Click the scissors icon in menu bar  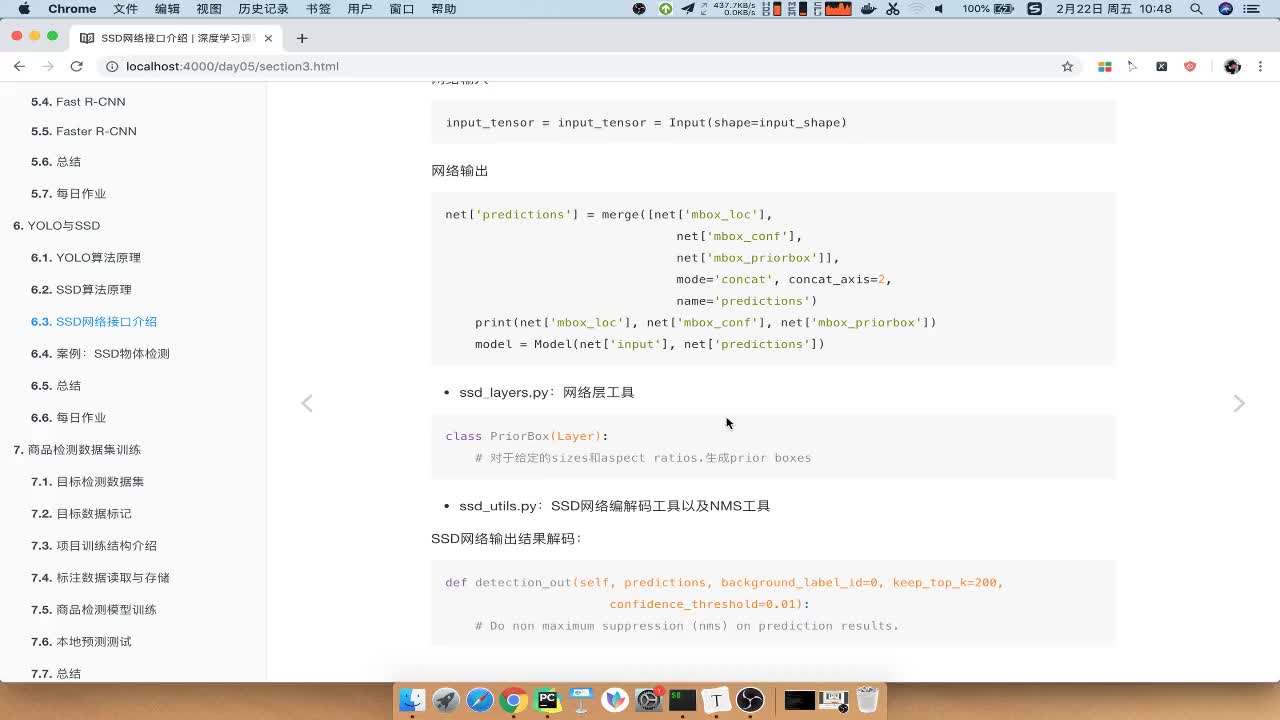click(892, 9)
